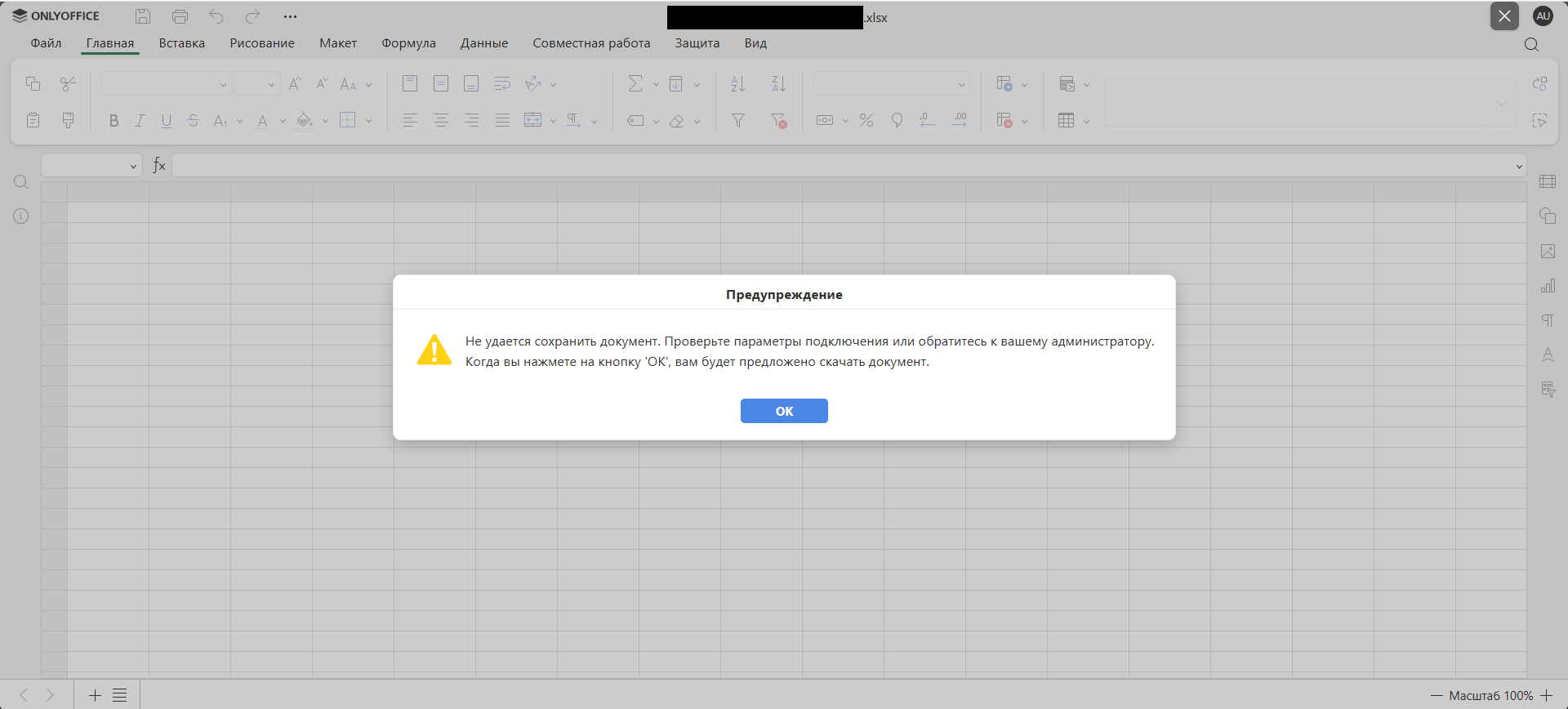Toggle Underline formatting

[167, 121]
